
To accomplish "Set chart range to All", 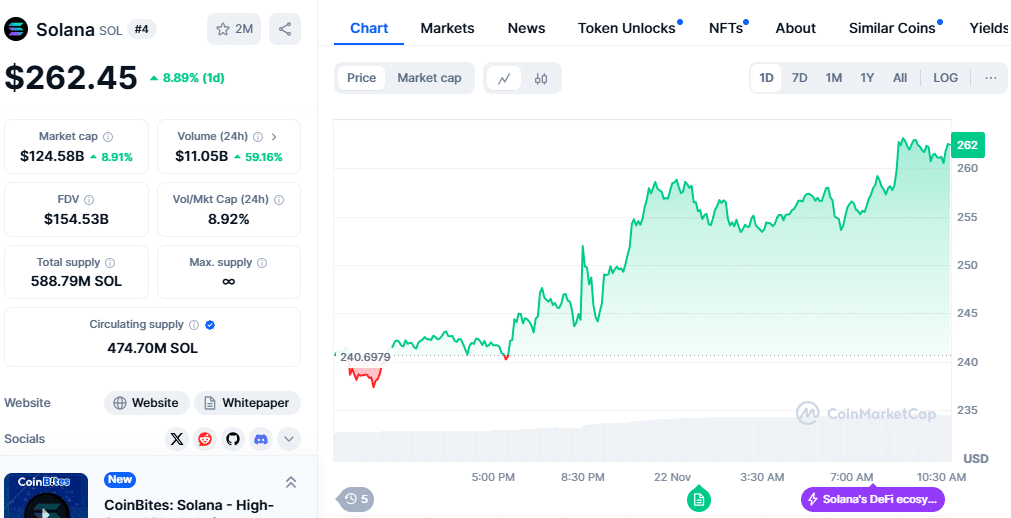I will tap(900, 78).
